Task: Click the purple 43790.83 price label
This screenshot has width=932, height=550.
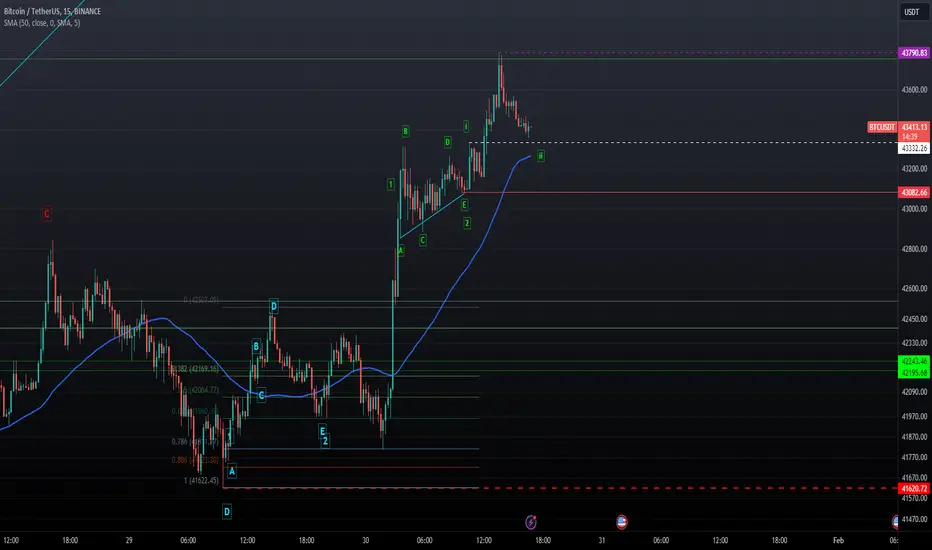Action: (914, 53)
